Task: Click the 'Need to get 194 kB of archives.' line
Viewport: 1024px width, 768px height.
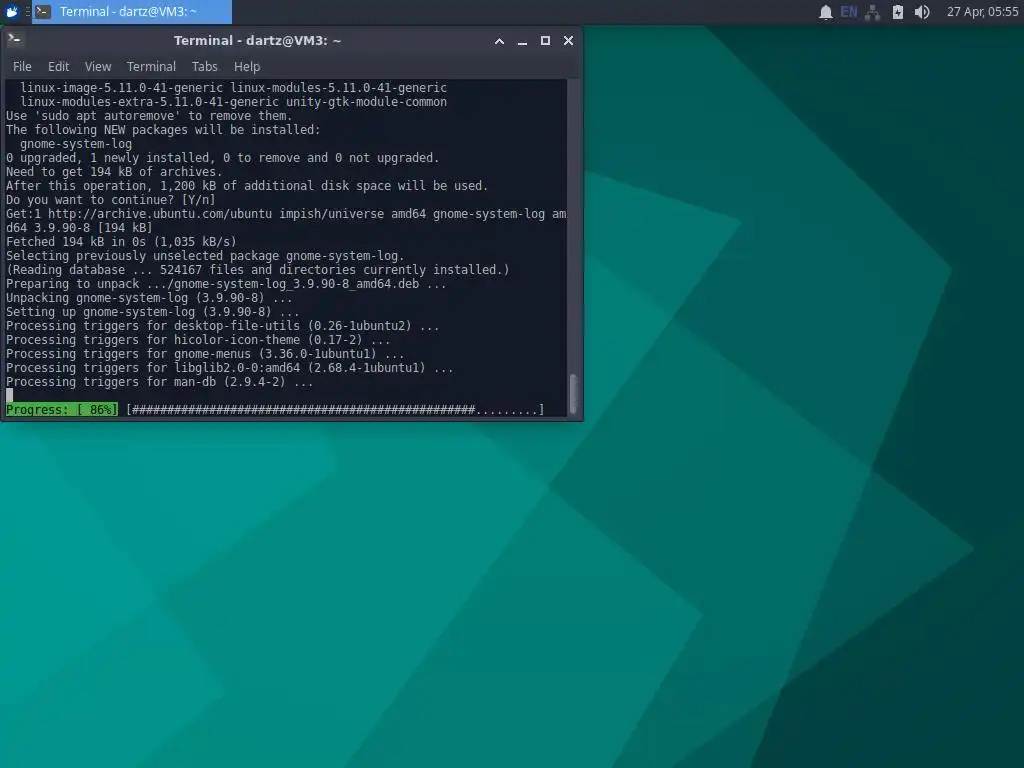Action: 114,172
